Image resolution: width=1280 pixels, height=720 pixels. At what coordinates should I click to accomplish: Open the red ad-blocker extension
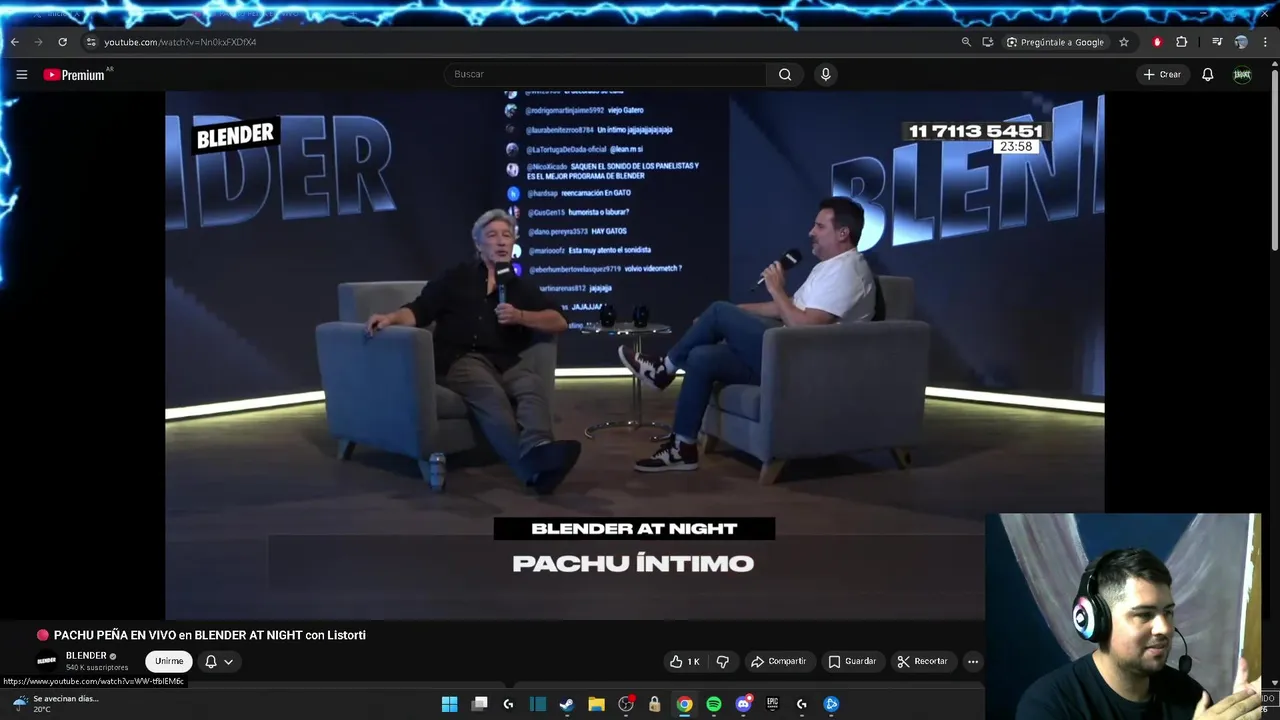tap(1157, 42)
